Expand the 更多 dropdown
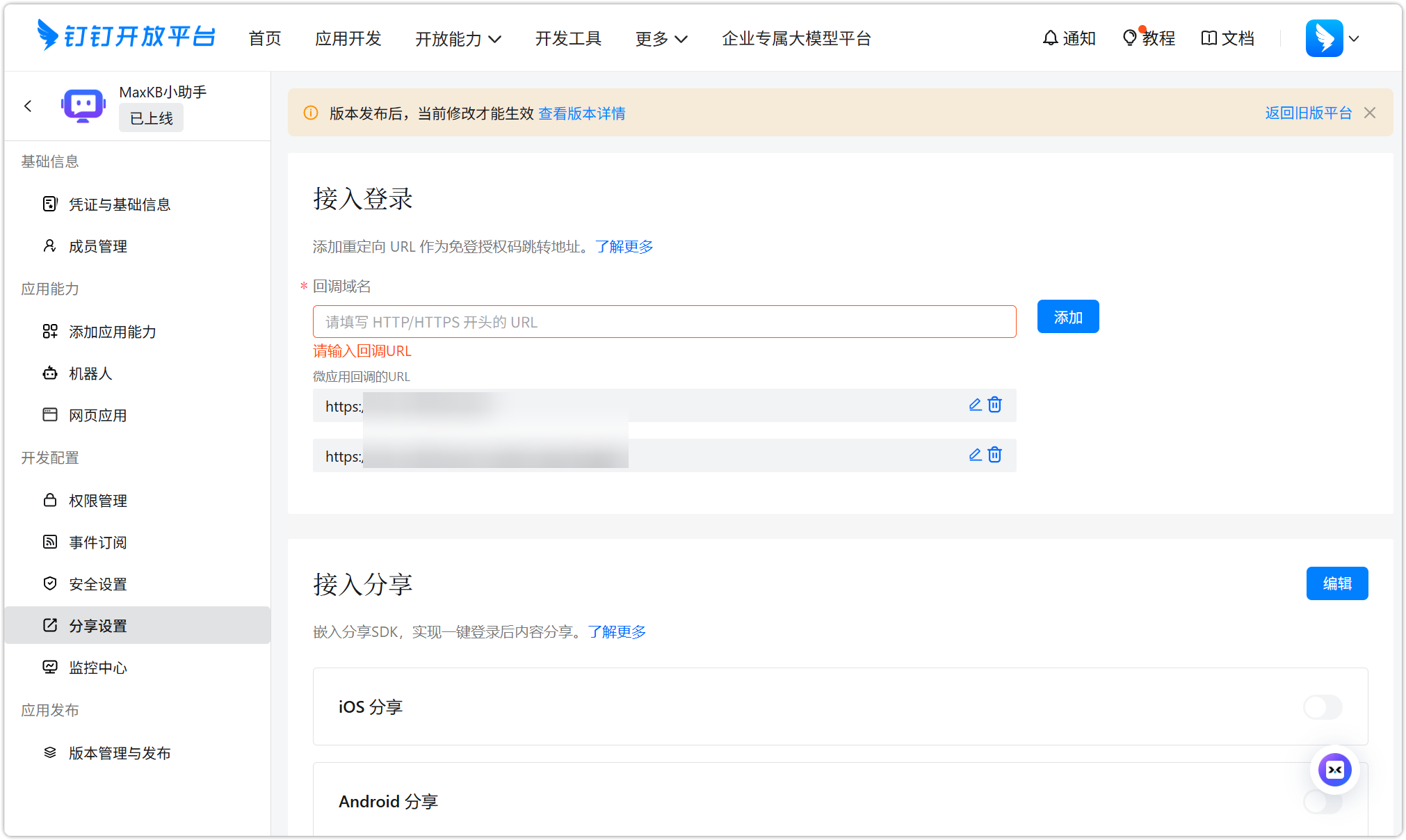Viewport: 1406px width, 840px height. click(661, 39)
